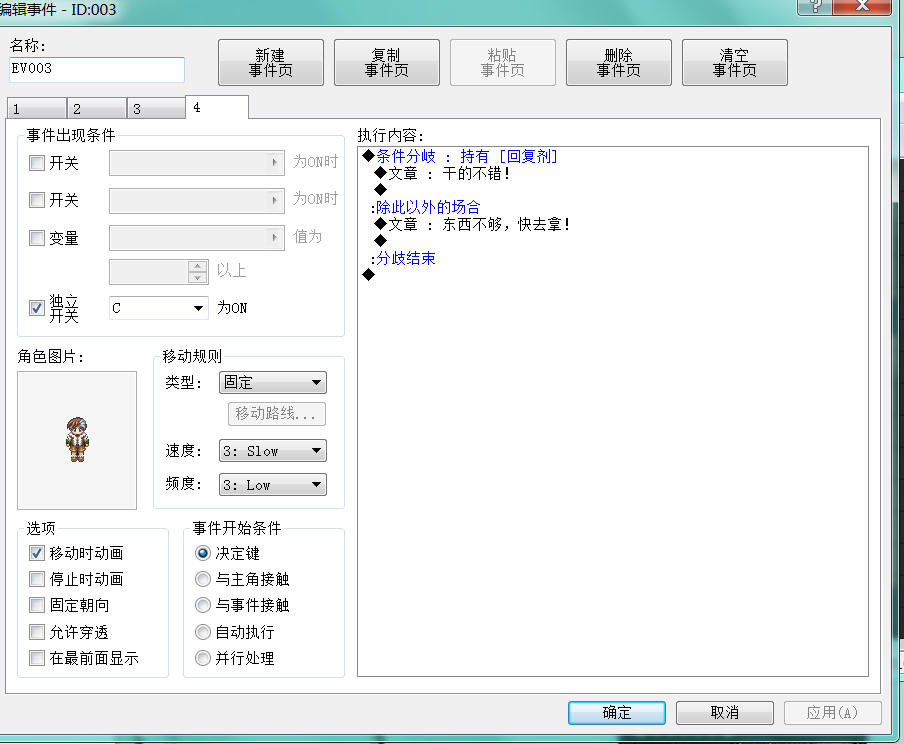The height and width of the screenshot is (744, 904).
Task: Select 自动执行 trigger radio button
Action: coord(203,632)
